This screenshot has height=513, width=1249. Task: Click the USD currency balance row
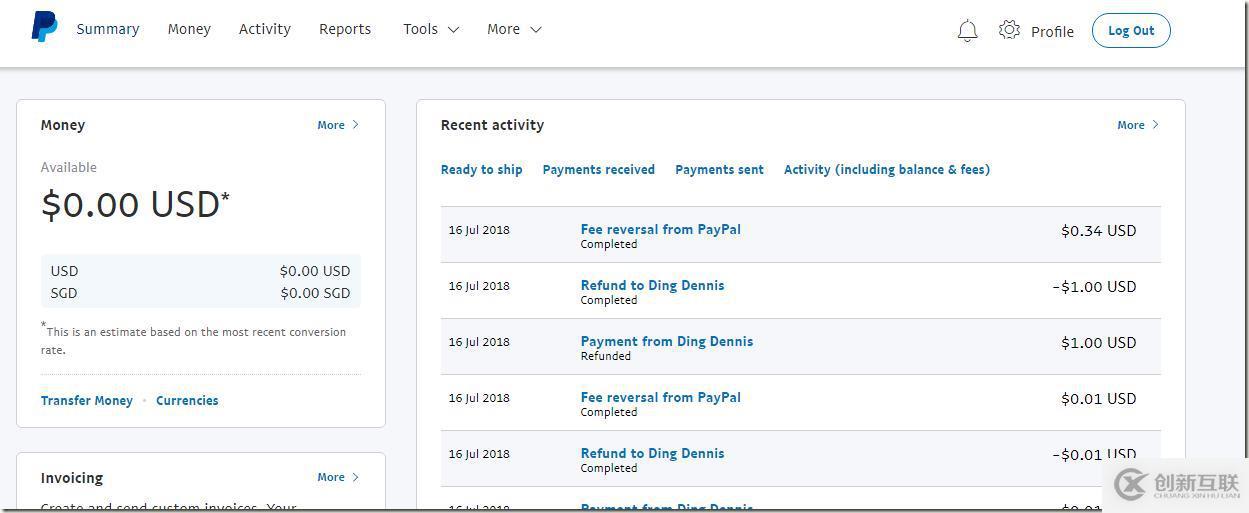click(x=201, y=271)
